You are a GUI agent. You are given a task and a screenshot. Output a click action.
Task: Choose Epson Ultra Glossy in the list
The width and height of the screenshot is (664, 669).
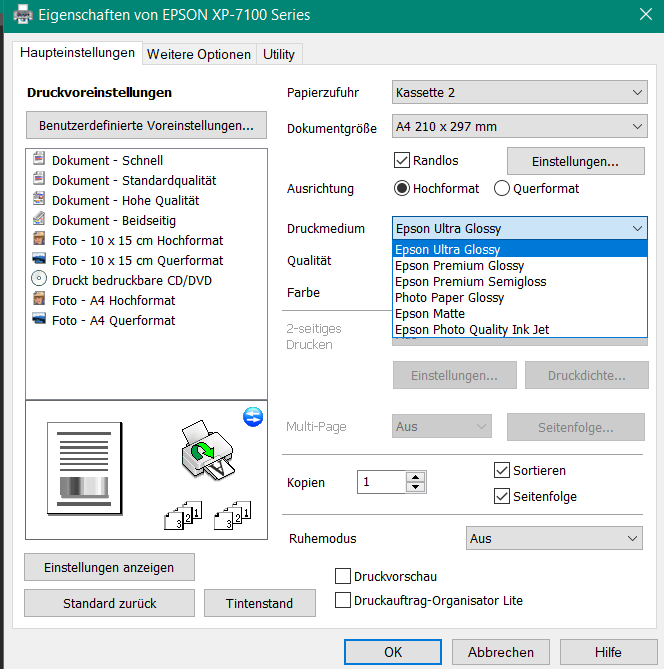tap(519, 249)
